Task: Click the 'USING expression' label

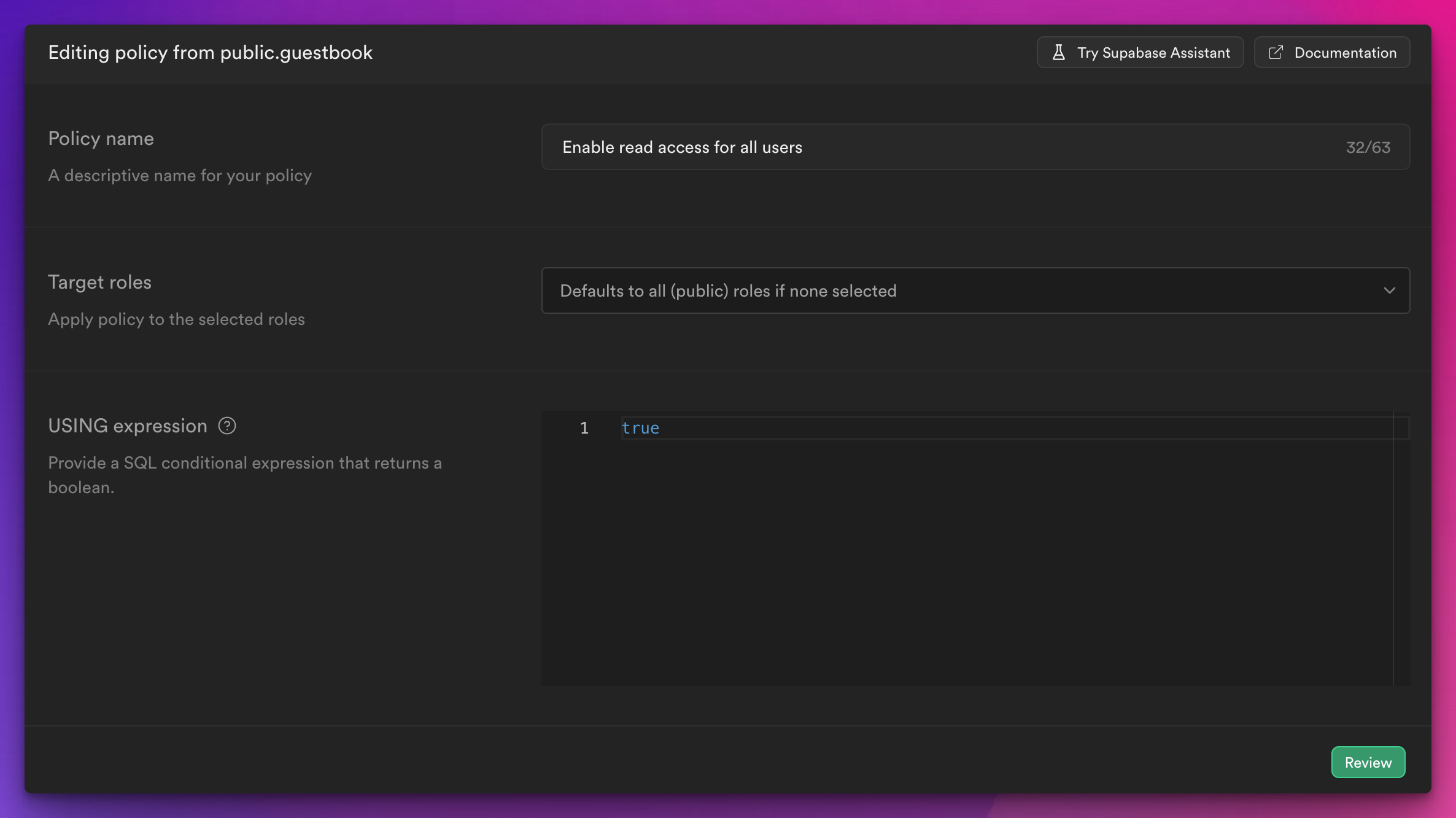Action: [128, 426]
